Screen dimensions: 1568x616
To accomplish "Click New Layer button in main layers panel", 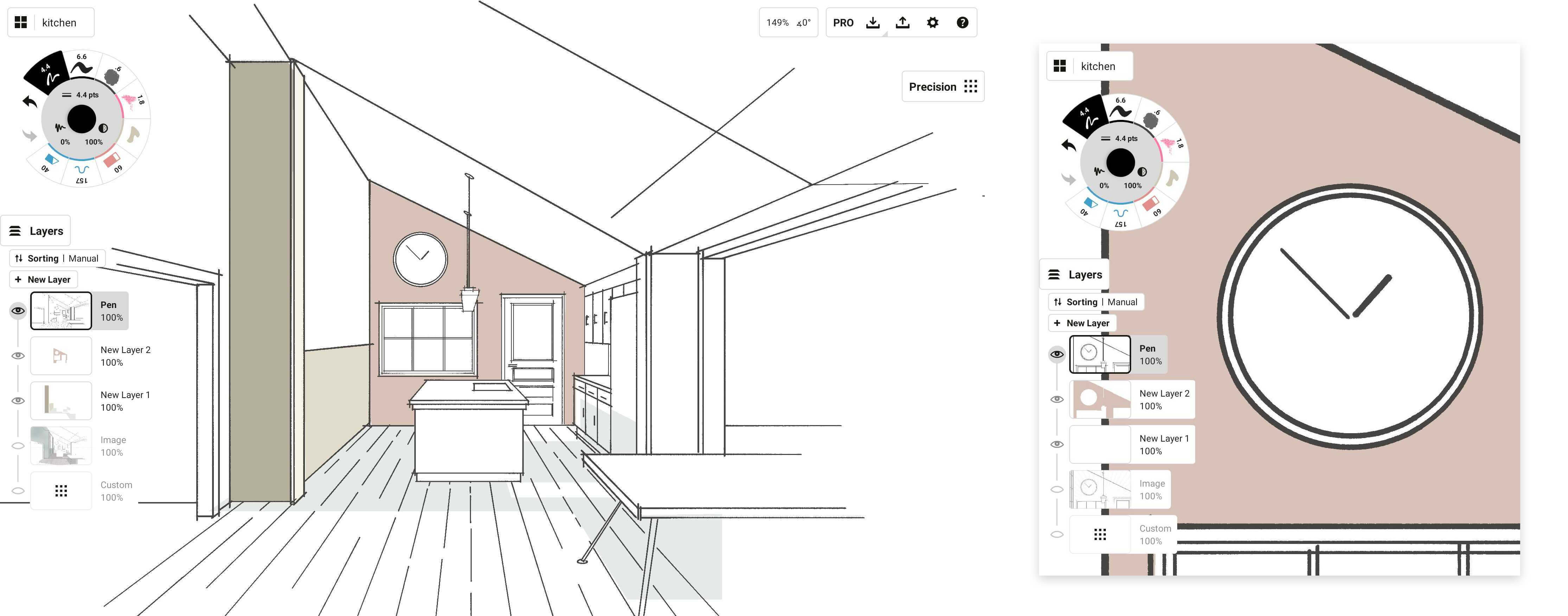I will pyautogui.click(x=43, y=280).
